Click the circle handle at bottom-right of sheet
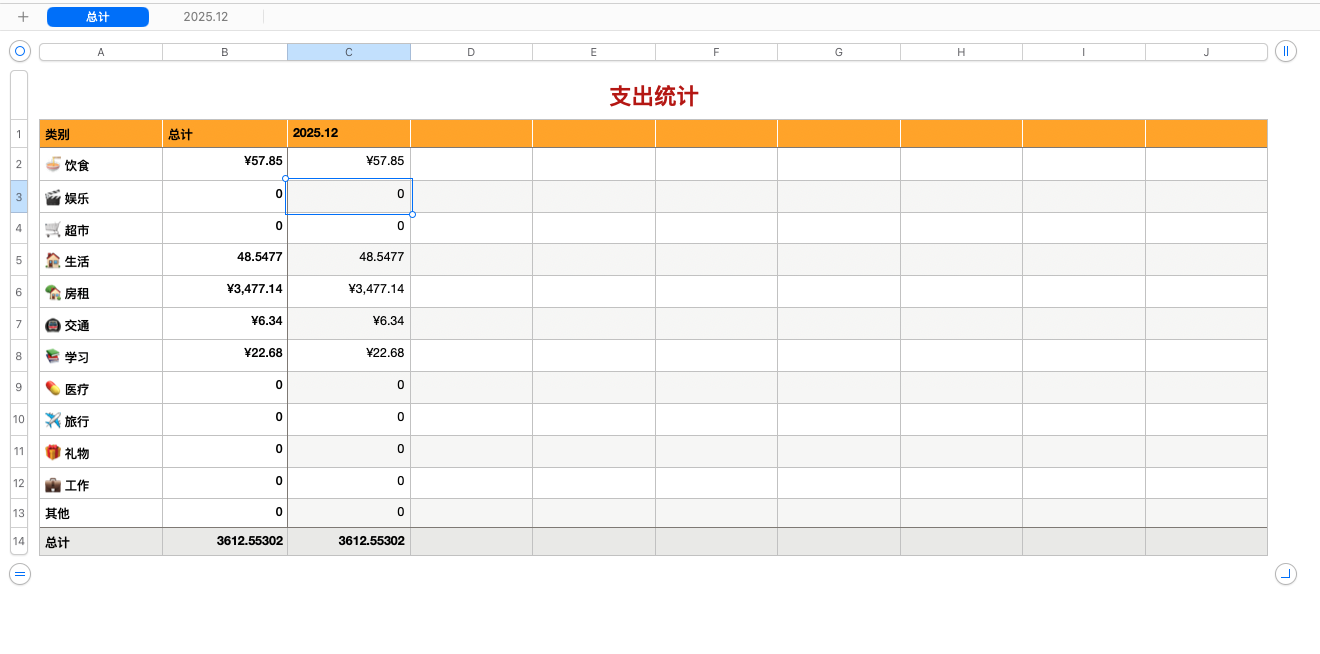Viewport: 1320px width, 654px height. pyautogui.click(x=1284, y=573)
